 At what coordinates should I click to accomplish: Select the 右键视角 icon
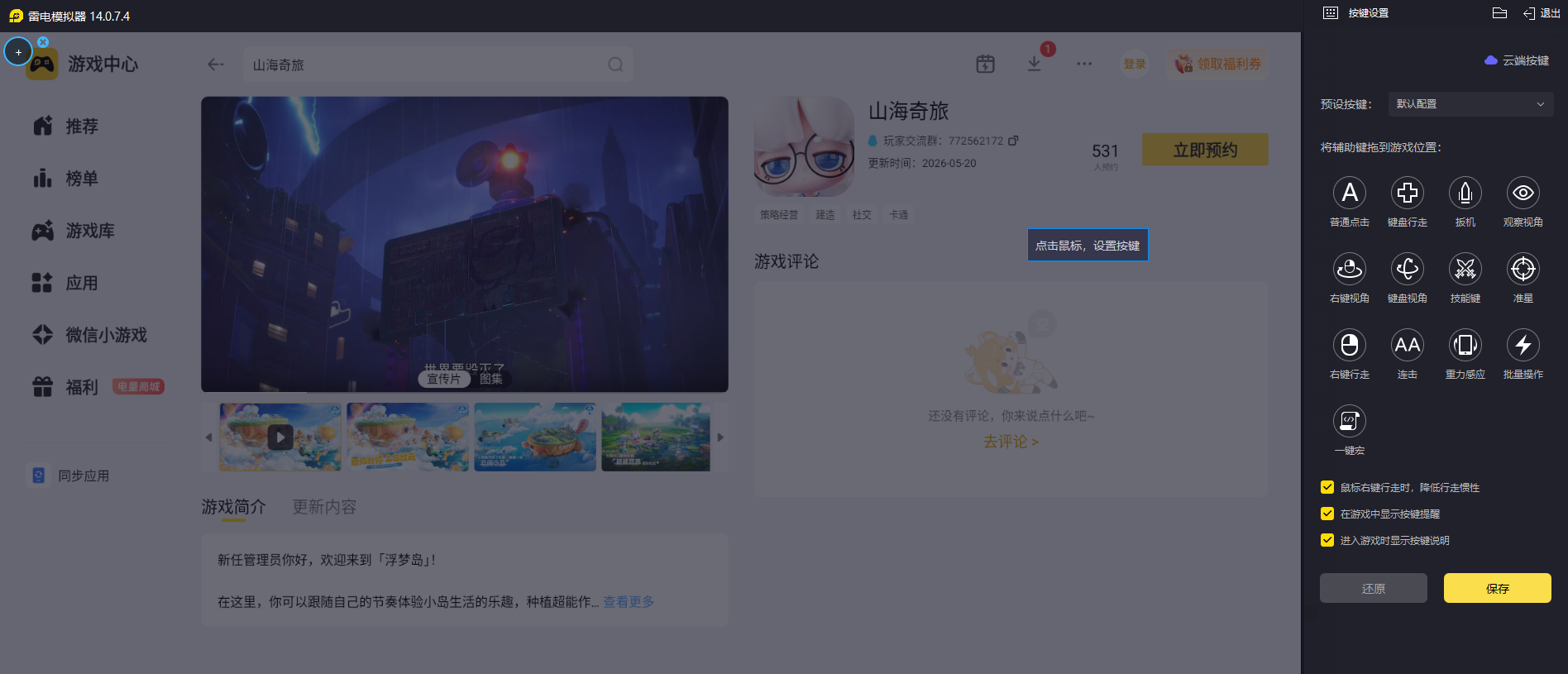[1350, 269]
